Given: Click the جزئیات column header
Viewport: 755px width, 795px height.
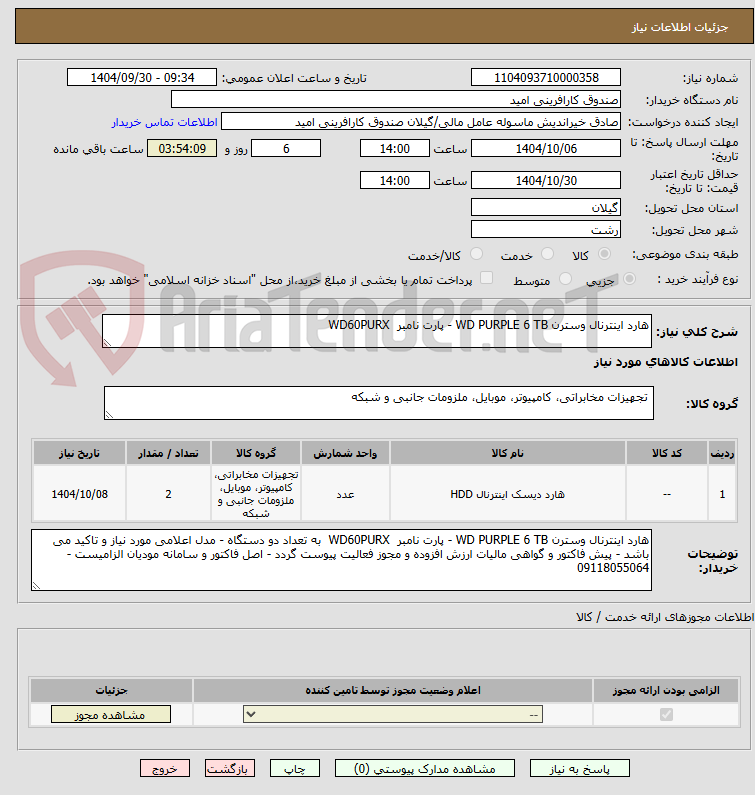Looking at the screenshot, I should [111, 690].
